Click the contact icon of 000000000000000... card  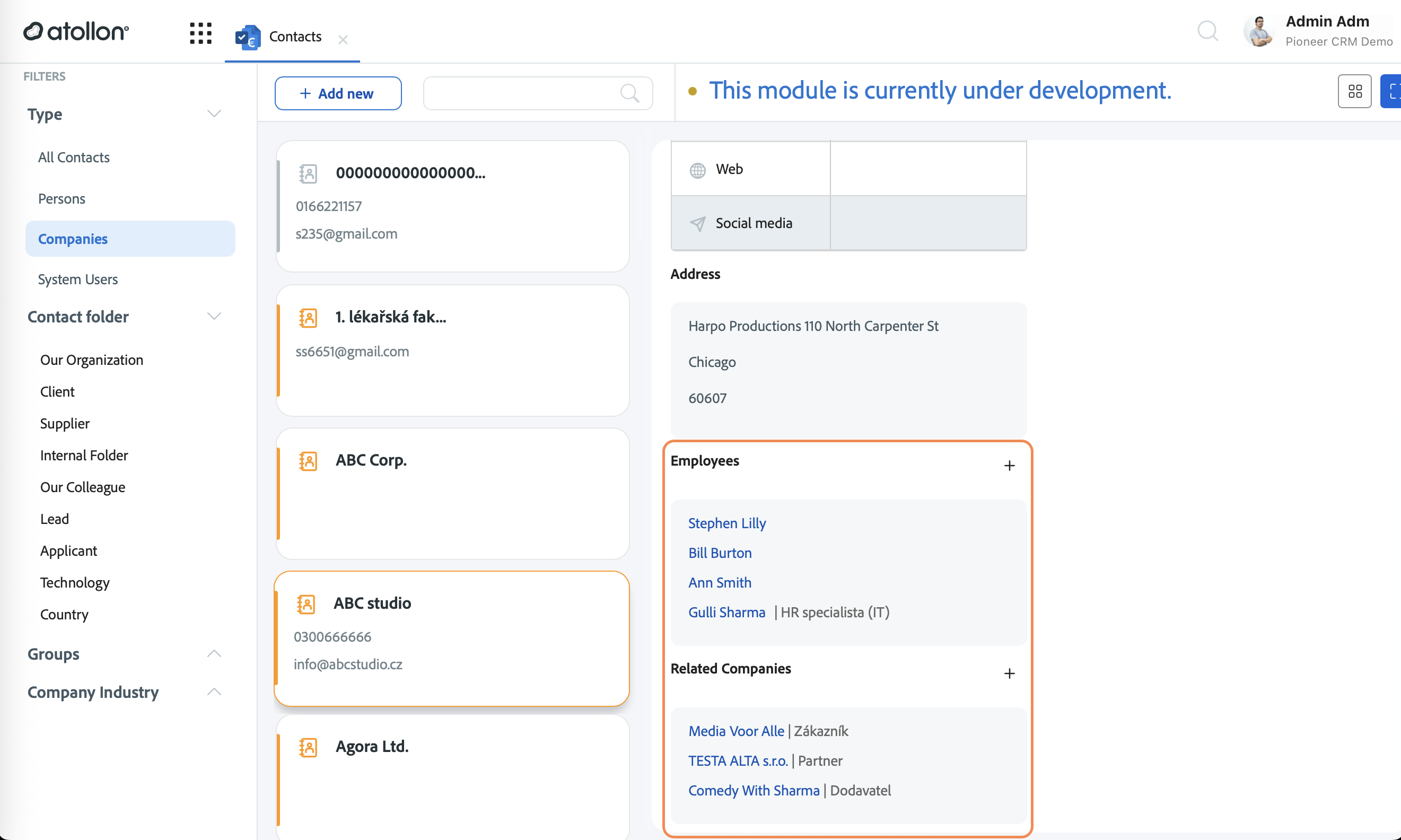pos(309,173)
